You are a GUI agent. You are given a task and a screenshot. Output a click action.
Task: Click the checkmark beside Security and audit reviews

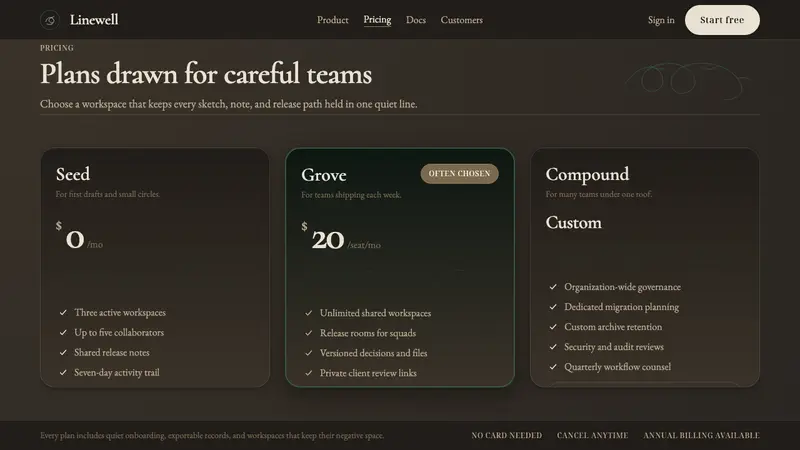[x=553, y=347]
